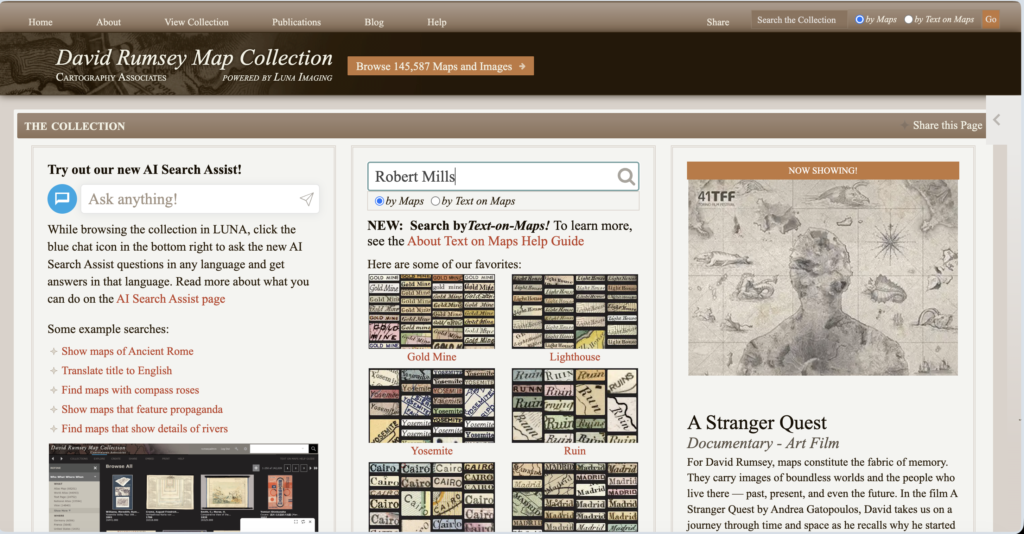Click Browse 145,587 Maps and Images button
The height and width of the screenshot is (534, 1024).
pos(440,67)
